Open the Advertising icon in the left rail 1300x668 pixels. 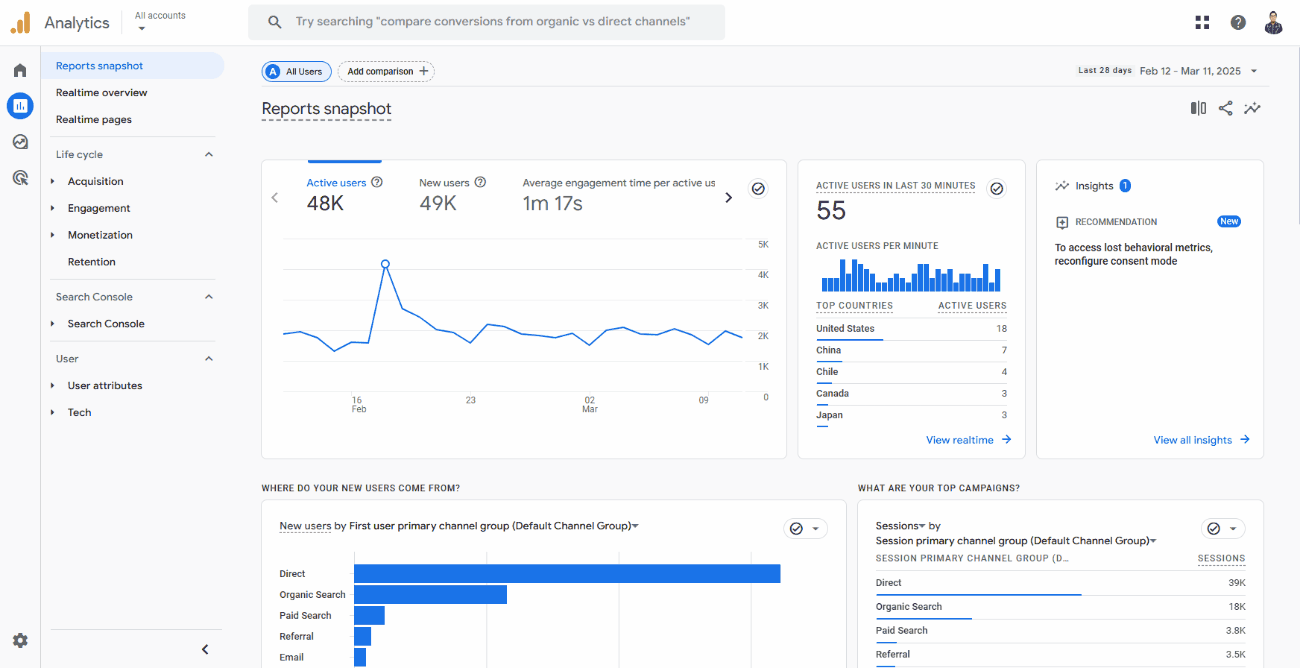pyautogui.click(x=20, y=178)
